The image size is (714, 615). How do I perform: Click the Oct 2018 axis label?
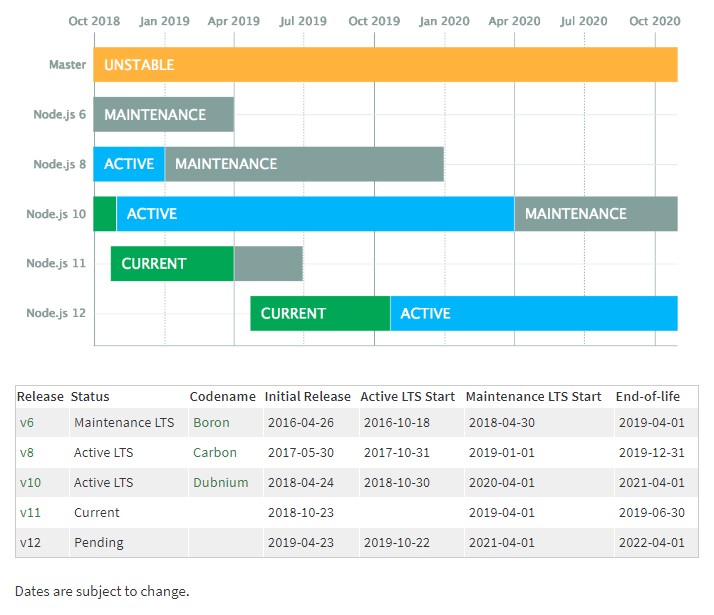click(94, 21)
